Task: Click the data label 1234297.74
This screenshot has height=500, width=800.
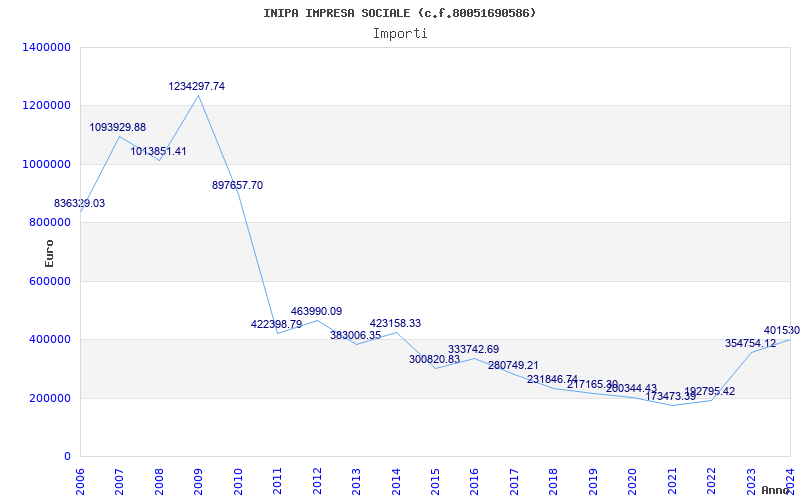Action: [x=196, y=86]
